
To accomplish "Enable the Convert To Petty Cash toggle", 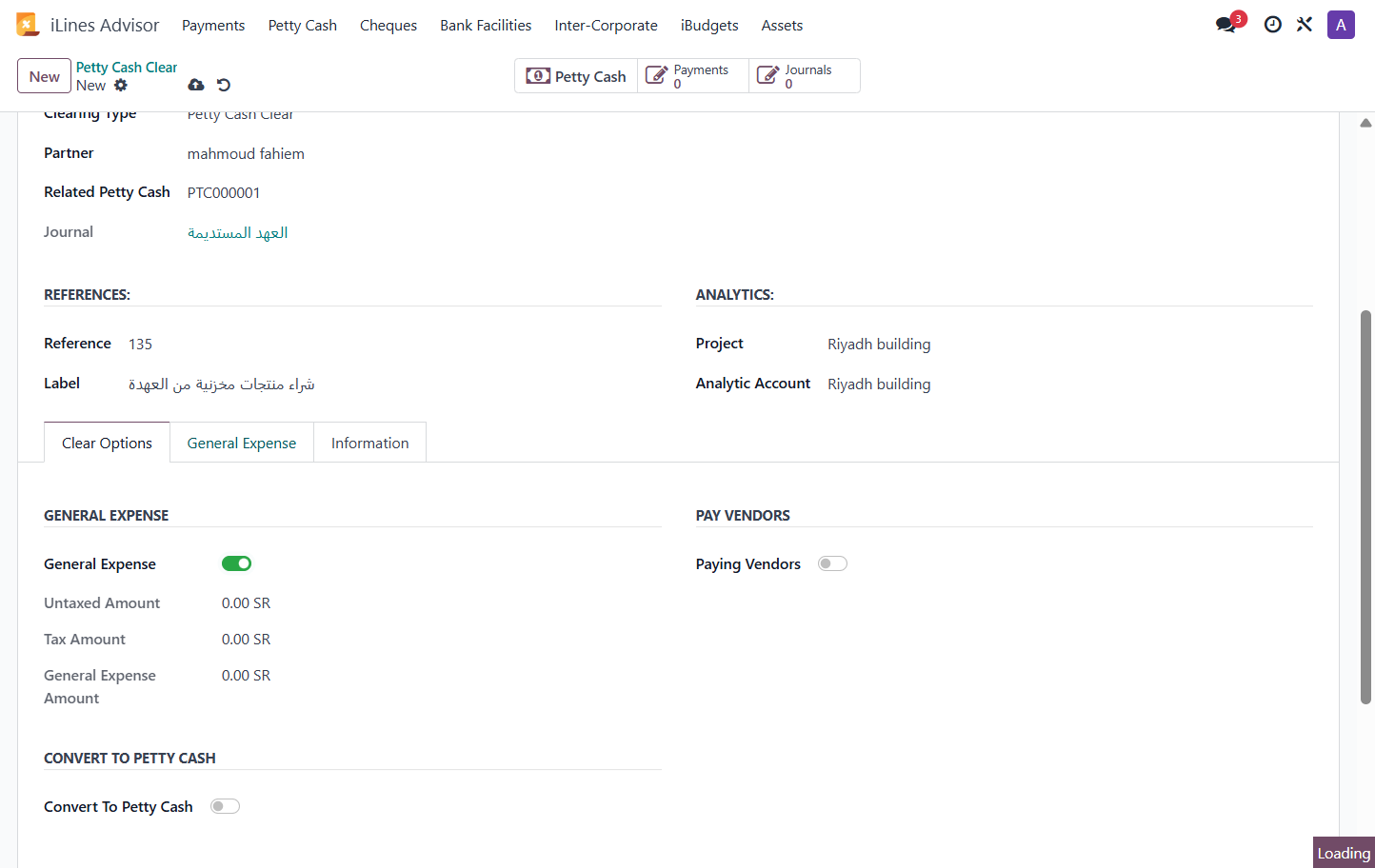I will tap(225, 806).
